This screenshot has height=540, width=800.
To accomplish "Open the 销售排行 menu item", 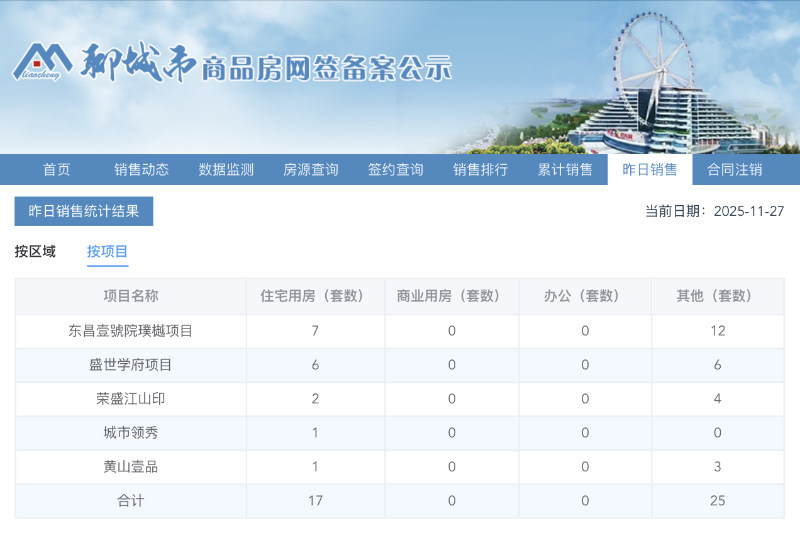I will [480, 169].
